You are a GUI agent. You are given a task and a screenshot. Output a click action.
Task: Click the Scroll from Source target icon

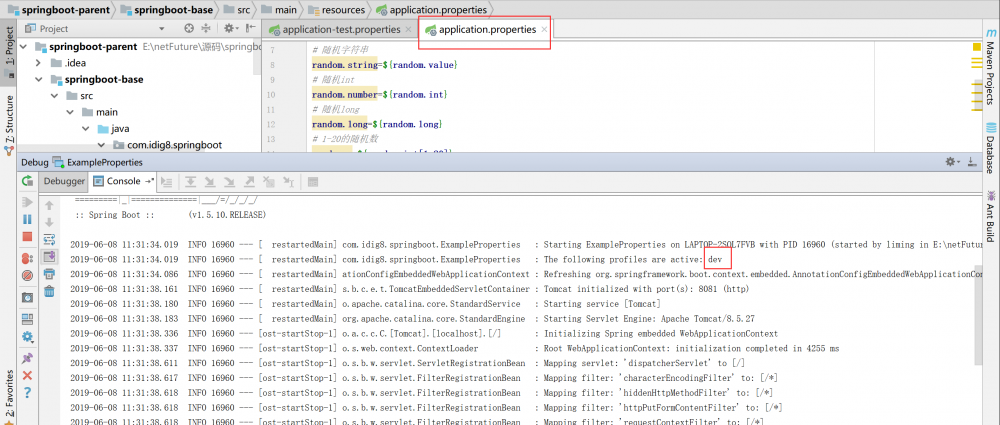[x=189, y=29]
